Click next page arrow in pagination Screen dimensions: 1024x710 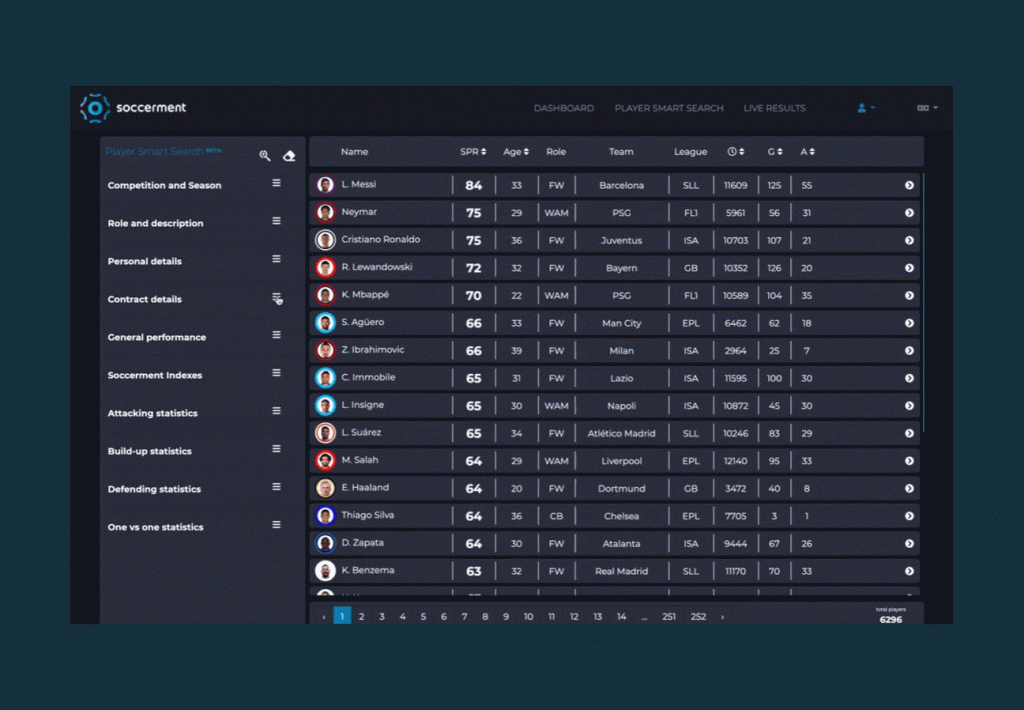[722, 617]
